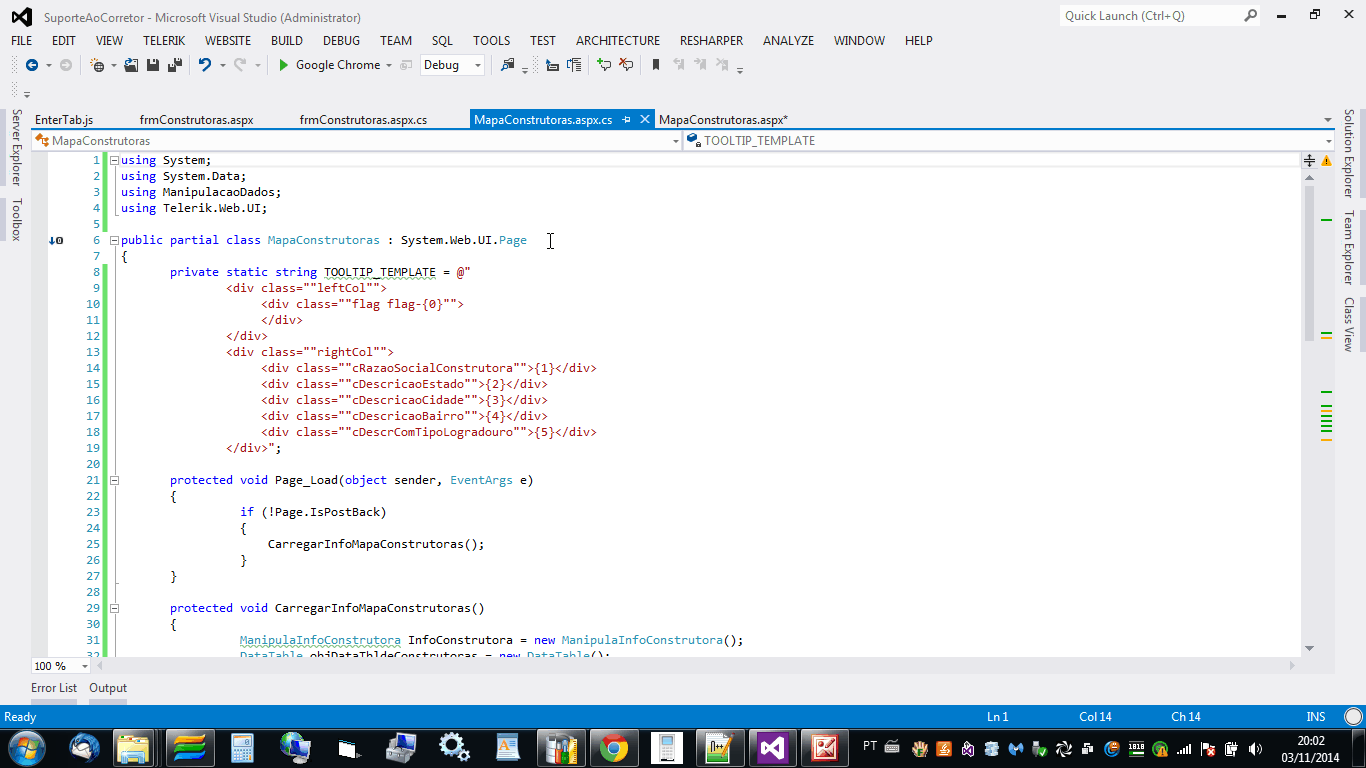Collapse the using directives block at line 1
This screenshot has height=768, width=1366.
[x=114, y=160]
